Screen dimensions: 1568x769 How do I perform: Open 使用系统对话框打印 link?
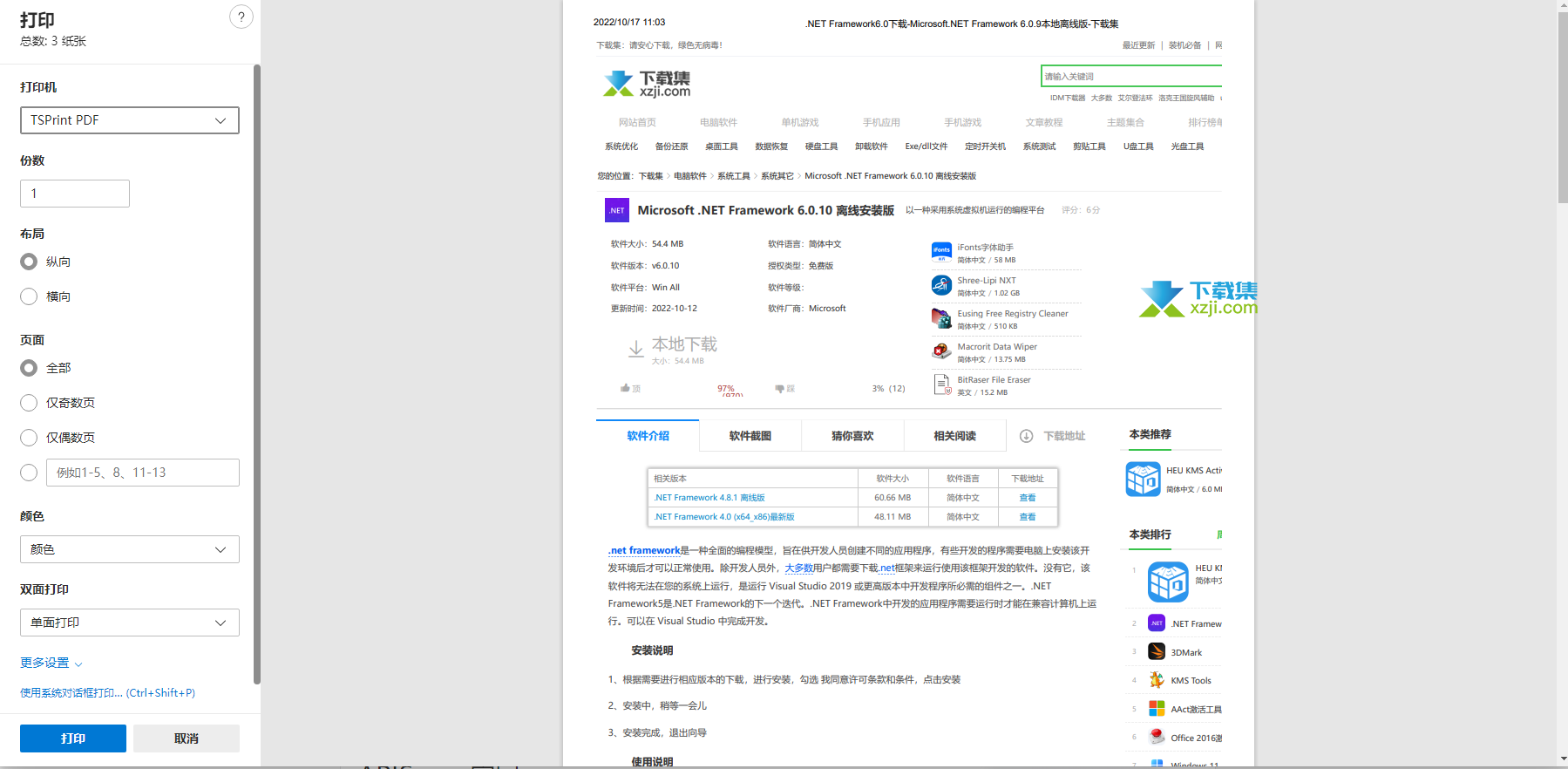(x=108, y=693)
